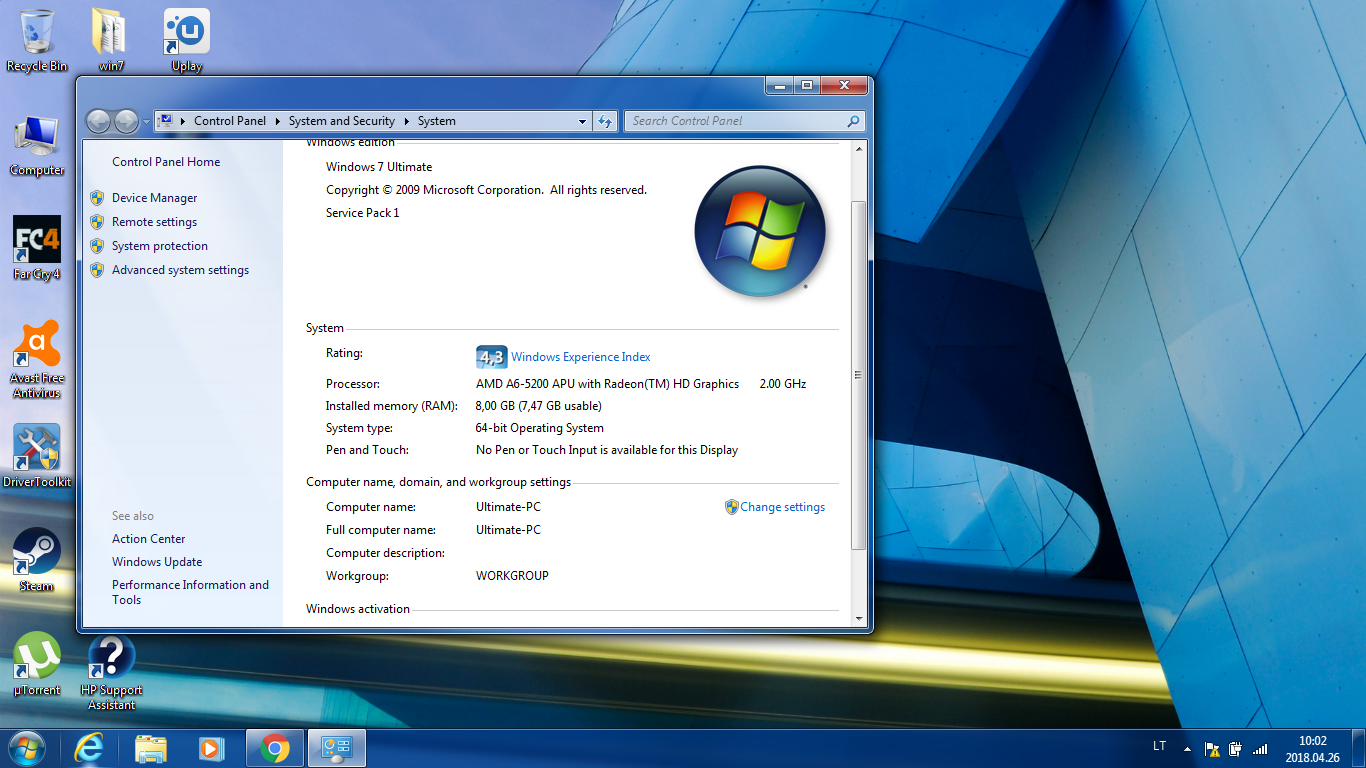Click the forward navigation arrow

(x=126, y=121)
